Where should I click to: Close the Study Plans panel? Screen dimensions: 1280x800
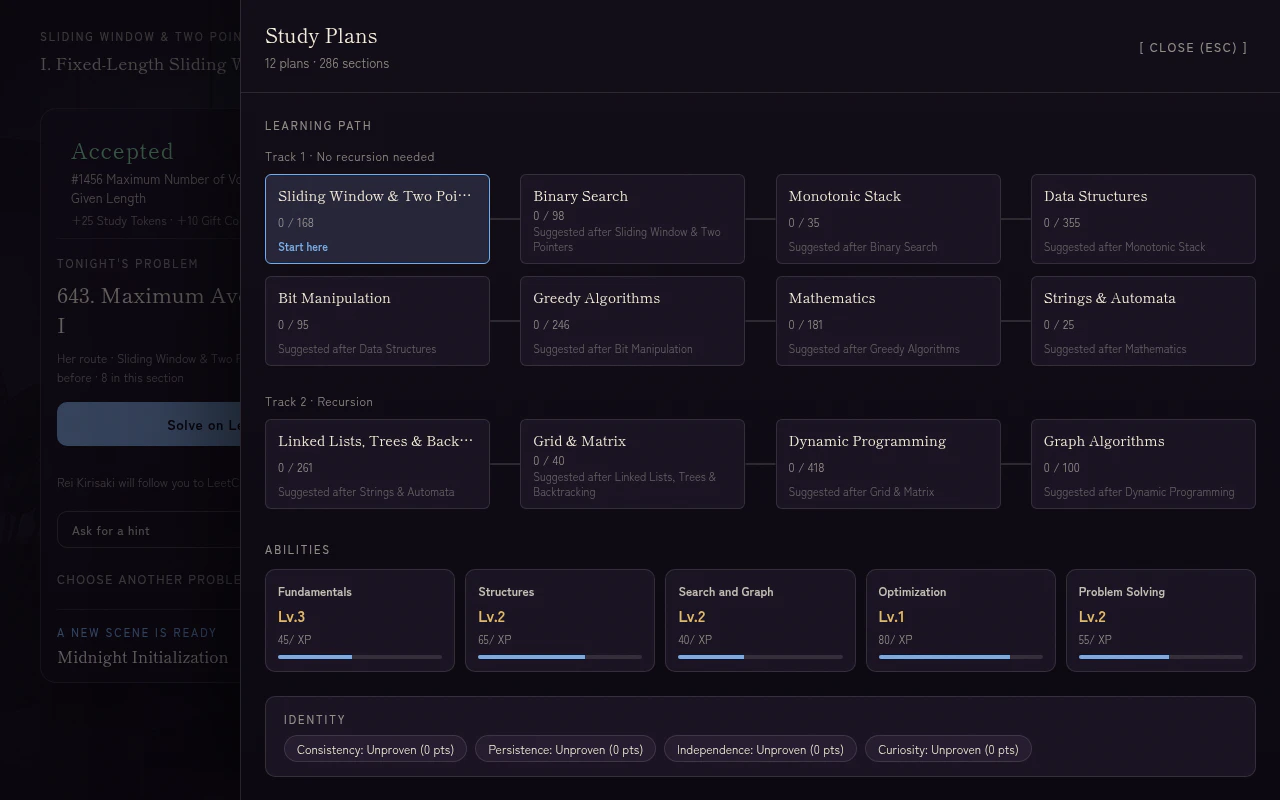[1193, 47]
